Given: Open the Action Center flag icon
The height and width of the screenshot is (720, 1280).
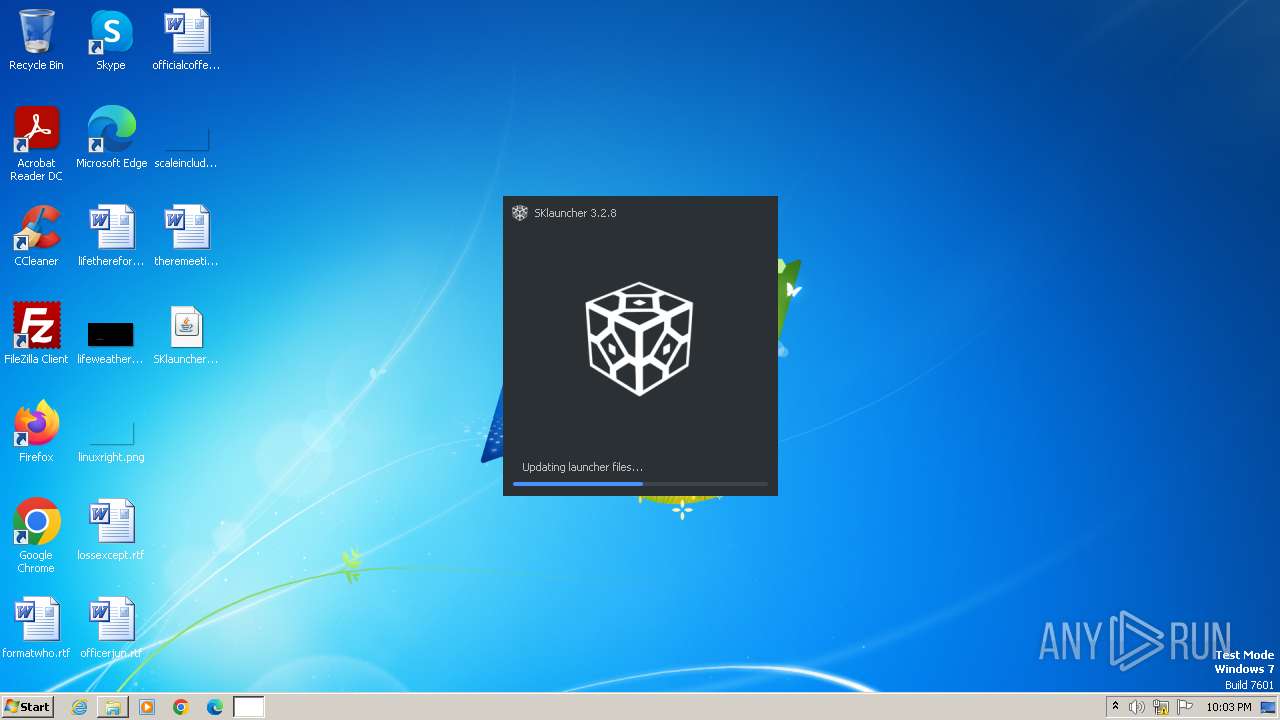Looking at the screenshot, I should [1185, 707].
